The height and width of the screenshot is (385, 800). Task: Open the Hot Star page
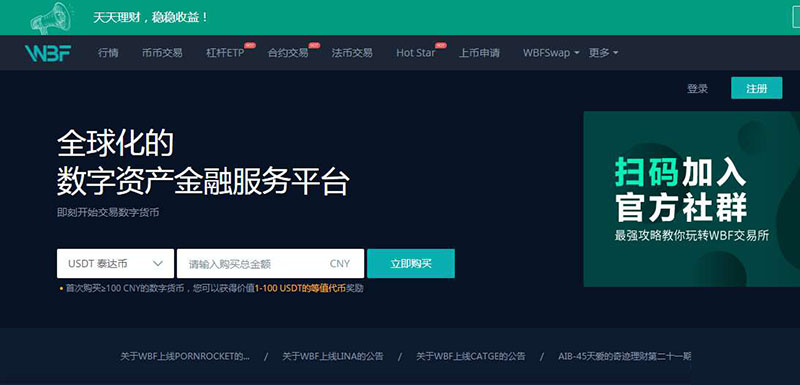416,53
